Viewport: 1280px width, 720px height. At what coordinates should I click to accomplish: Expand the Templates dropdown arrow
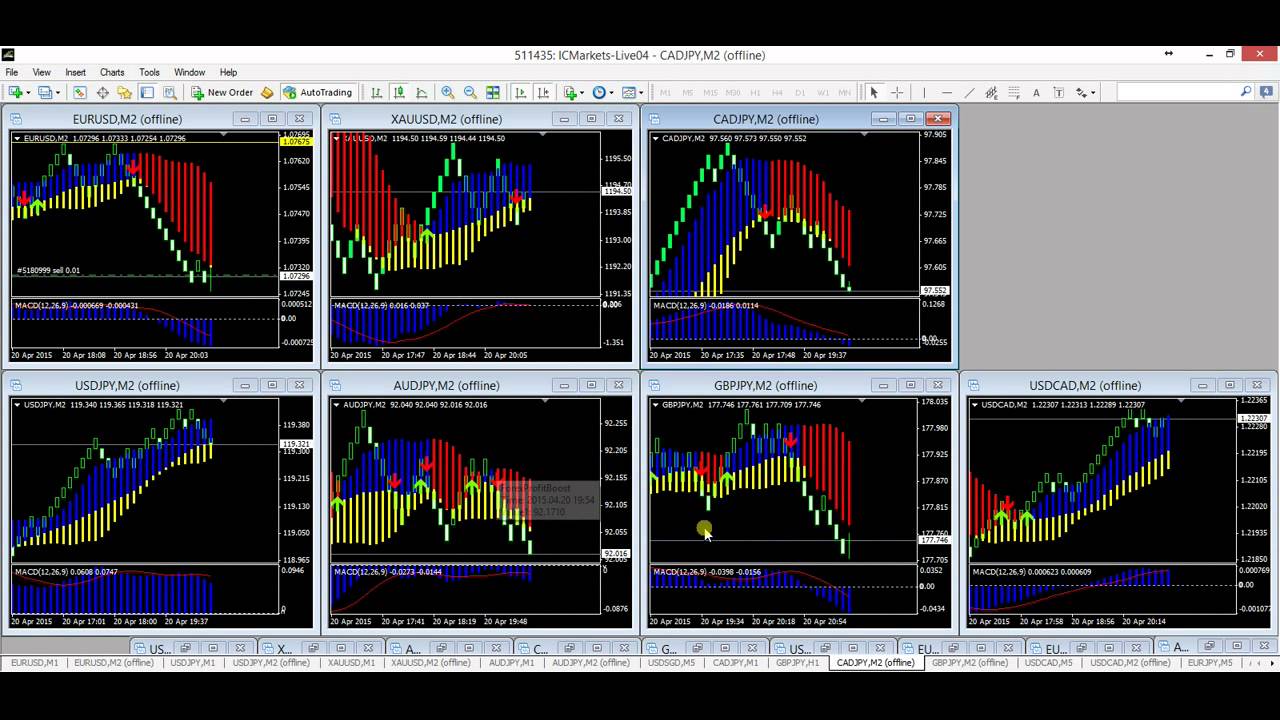641,93
